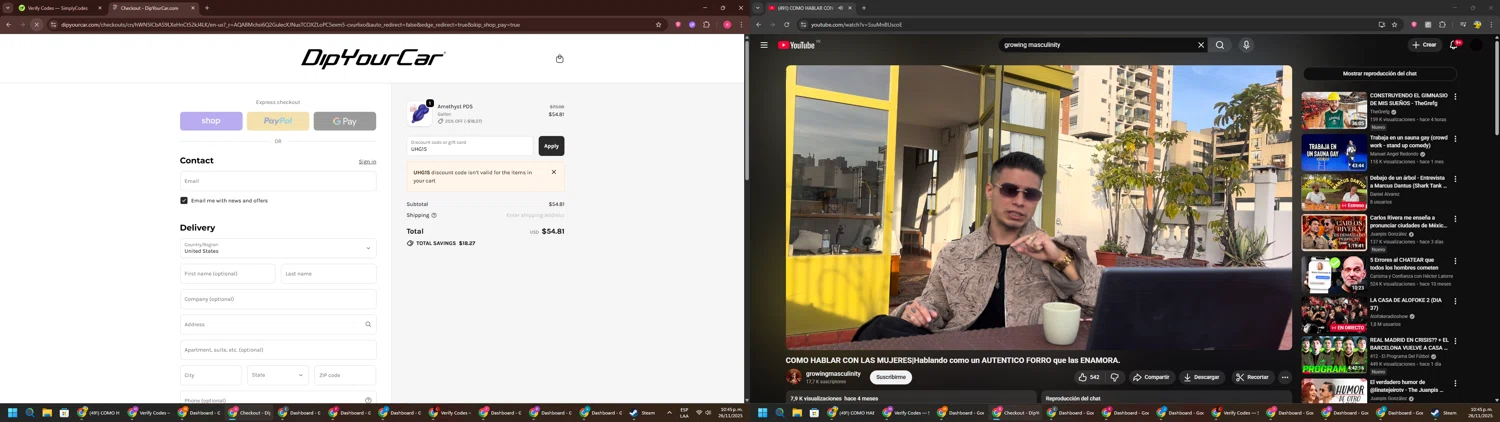
Task: Uncheck Email me with news and offers
Action: 184,200
